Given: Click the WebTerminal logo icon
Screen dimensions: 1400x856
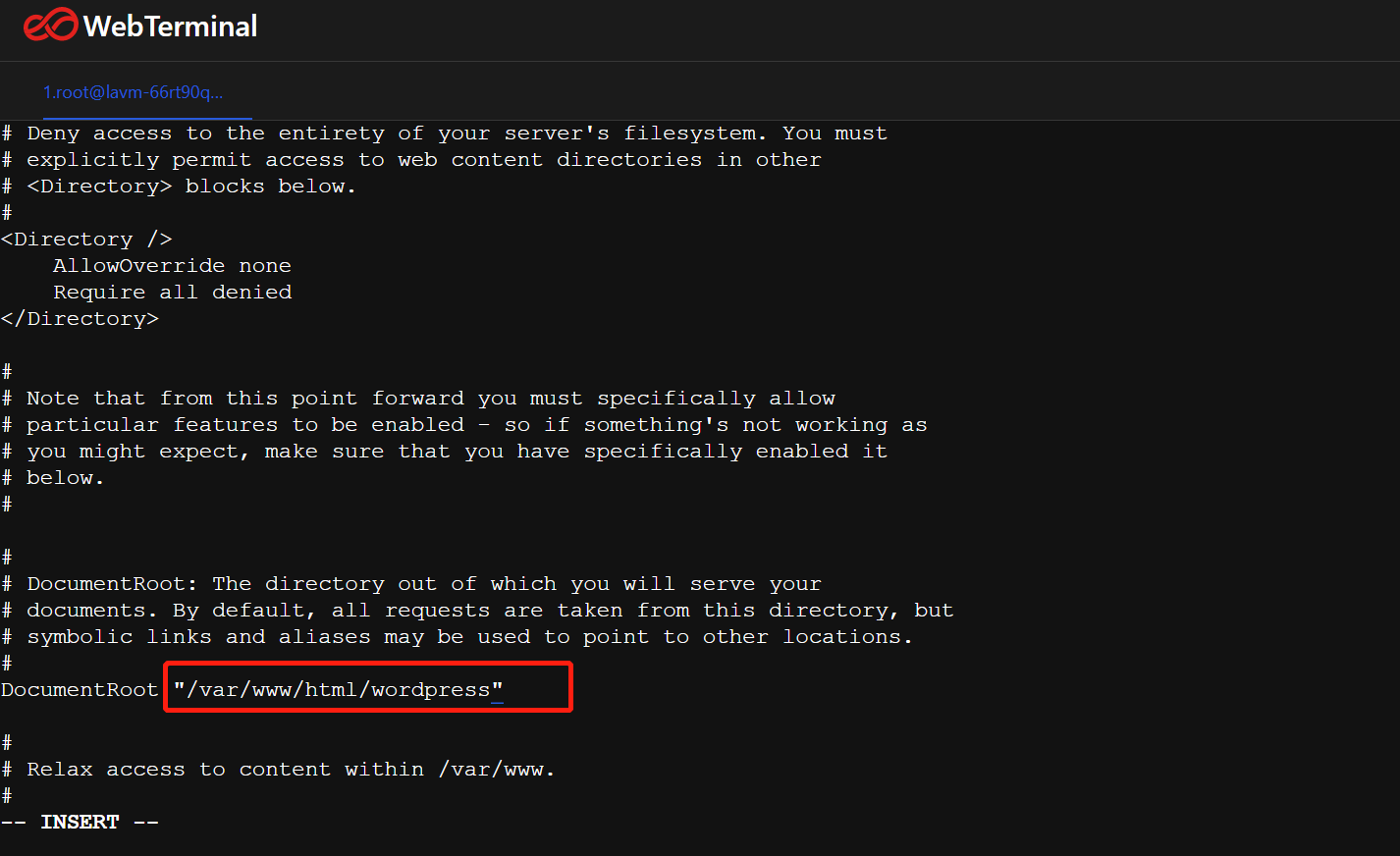Looking at the screenshot, I should (50, 26).
